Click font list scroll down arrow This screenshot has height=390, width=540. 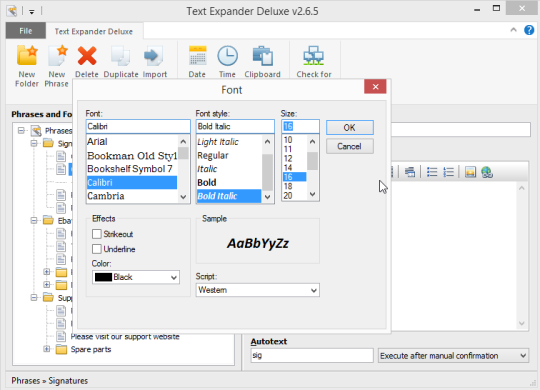(x=183, y=197)
